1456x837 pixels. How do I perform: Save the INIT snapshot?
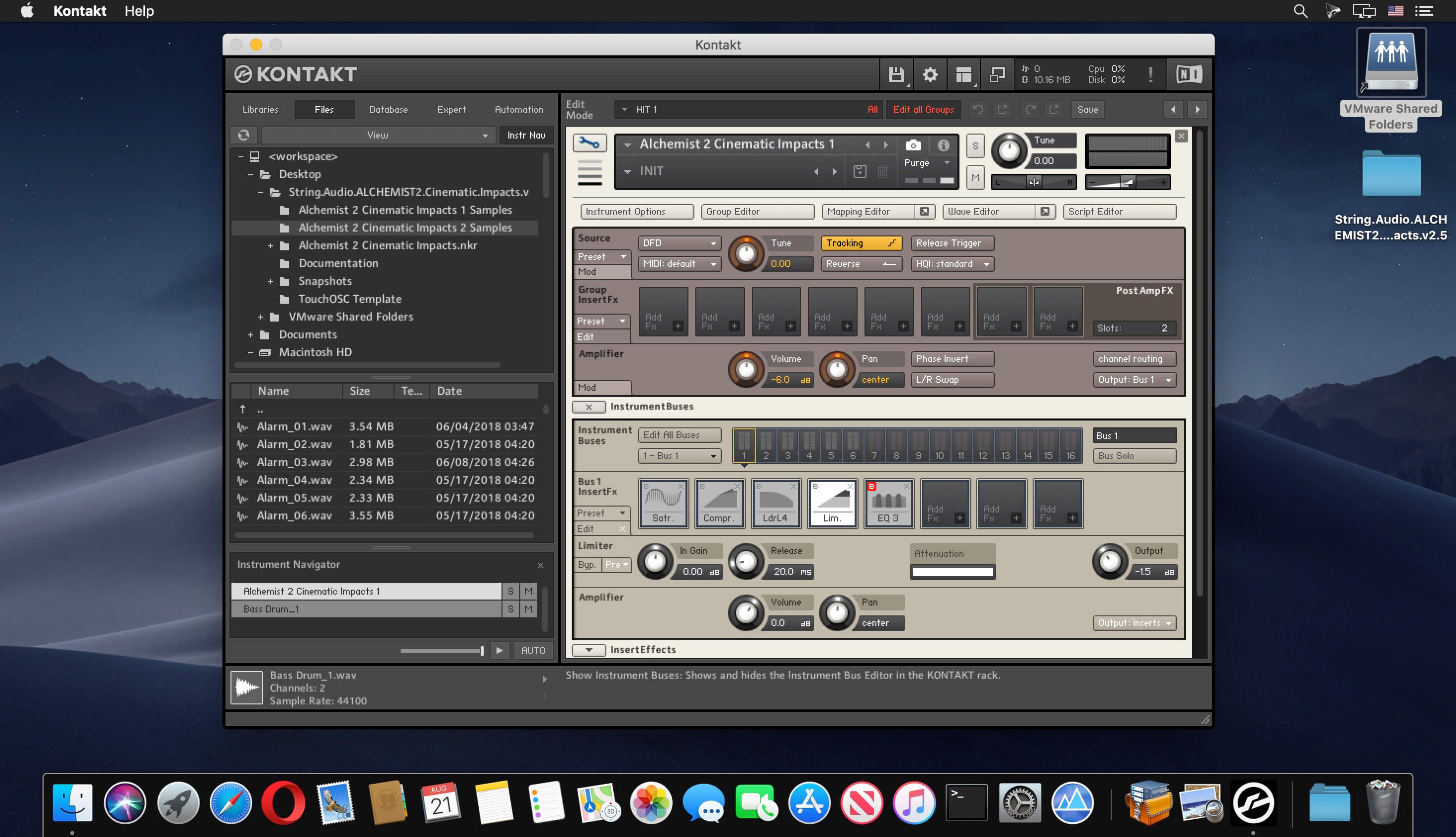(x=860, y=171)
